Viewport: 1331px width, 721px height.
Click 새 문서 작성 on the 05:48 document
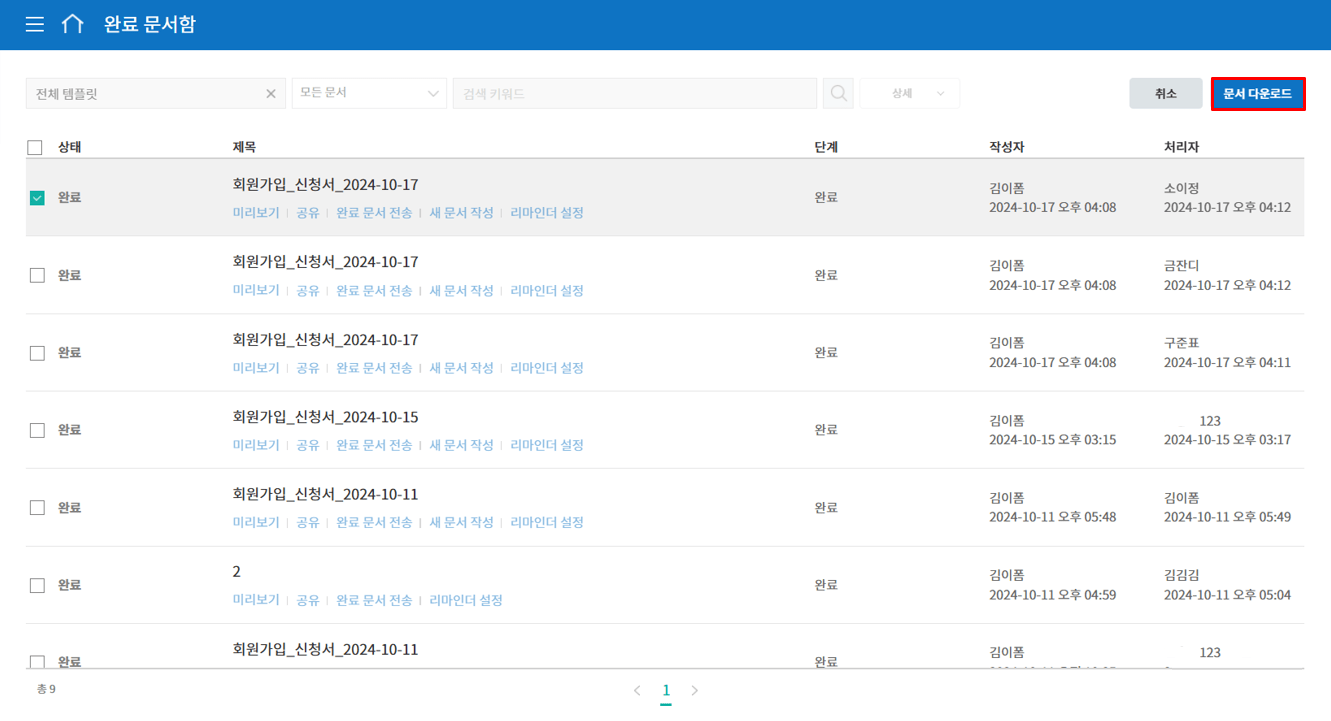pos(462,522)
